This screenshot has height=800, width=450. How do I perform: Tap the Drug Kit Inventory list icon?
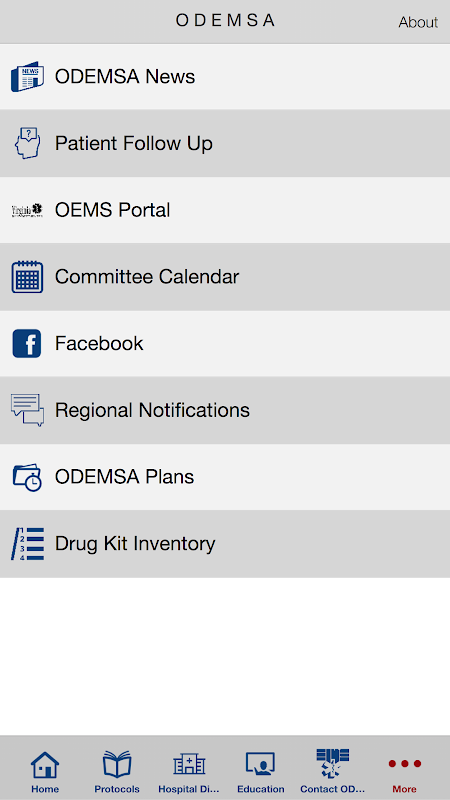pos(28,544)
